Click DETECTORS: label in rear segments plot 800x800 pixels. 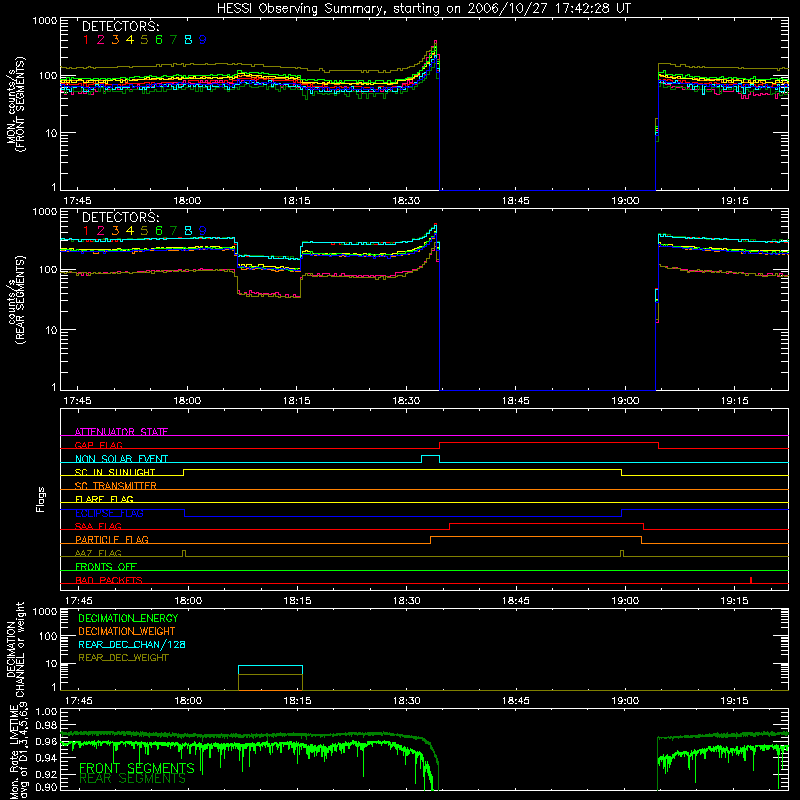point(120,218)
